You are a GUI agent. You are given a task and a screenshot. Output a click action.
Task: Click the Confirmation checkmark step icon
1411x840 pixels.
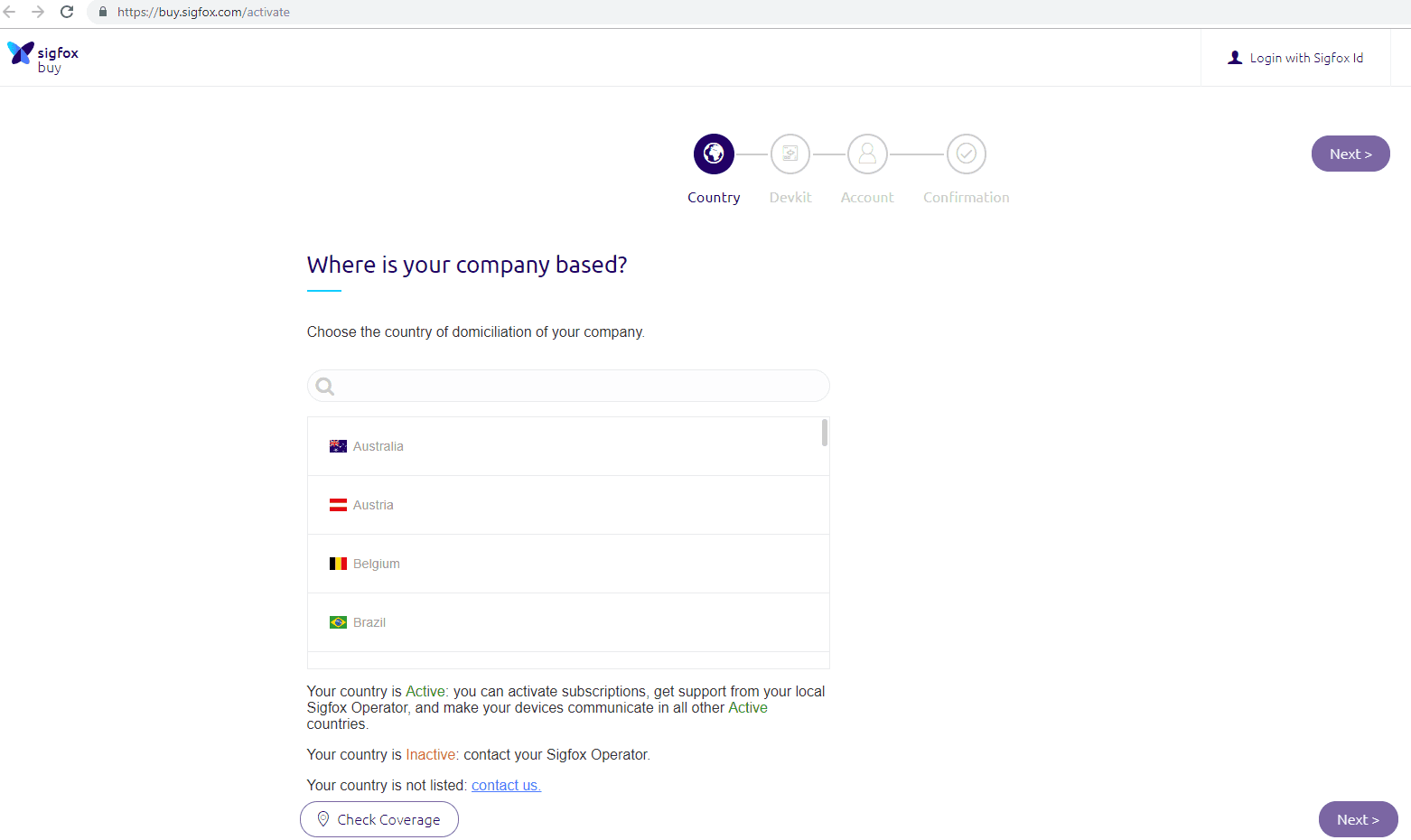coord(966,154)
